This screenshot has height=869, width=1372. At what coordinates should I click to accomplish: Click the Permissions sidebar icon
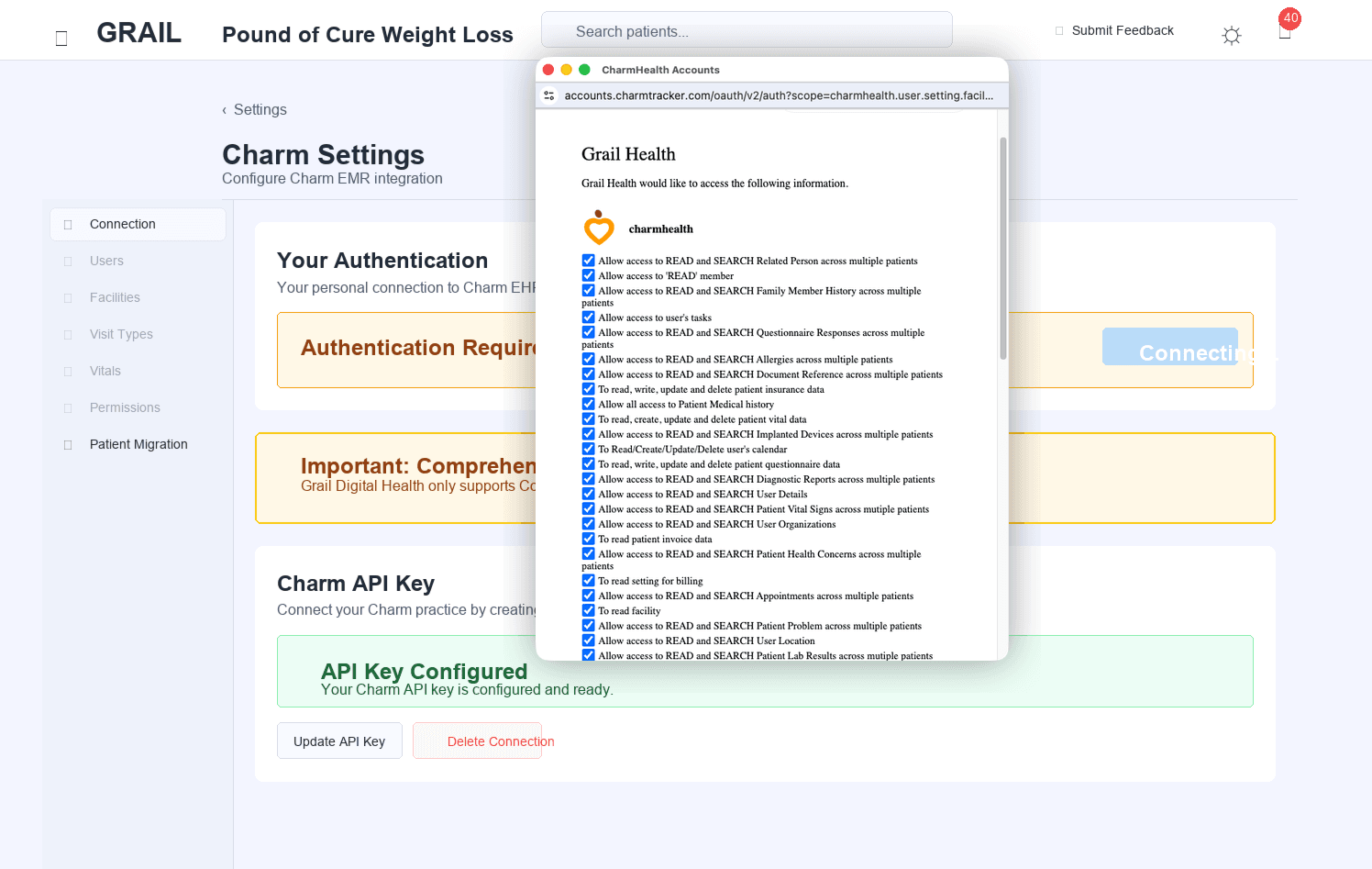point(68,408)
